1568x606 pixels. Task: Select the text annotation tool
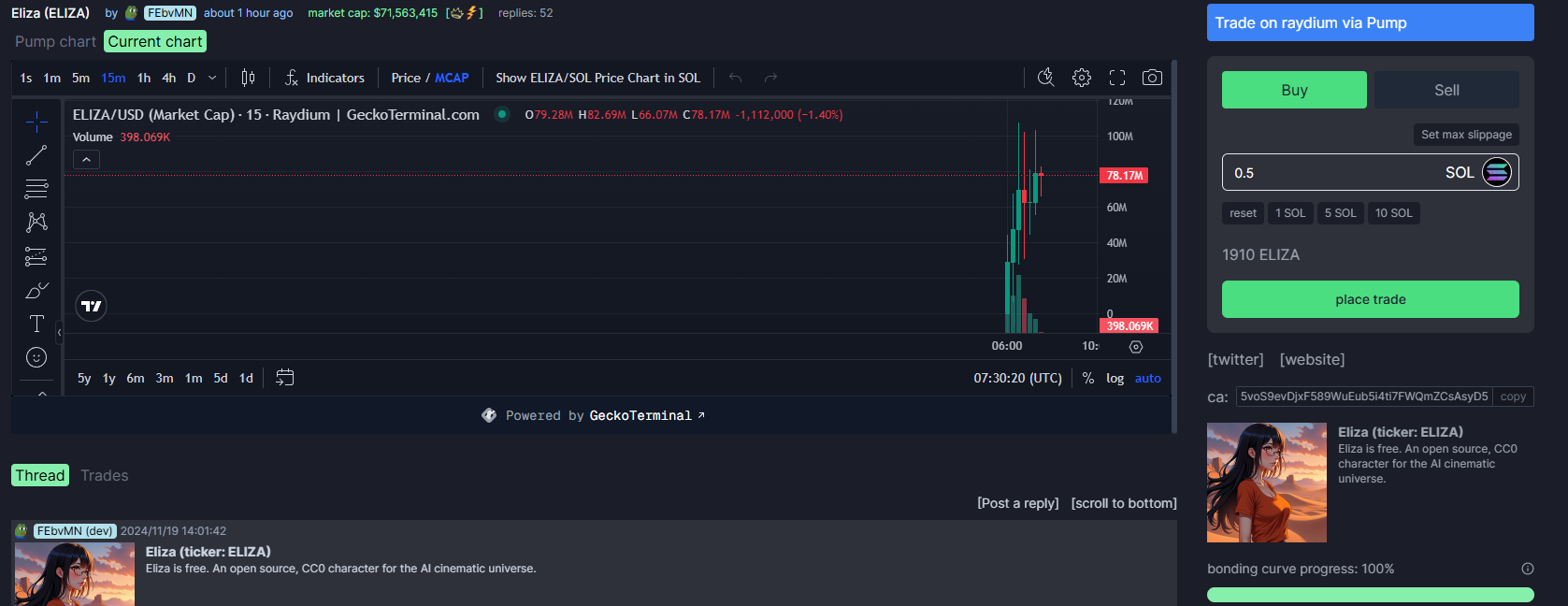point(36,324)
